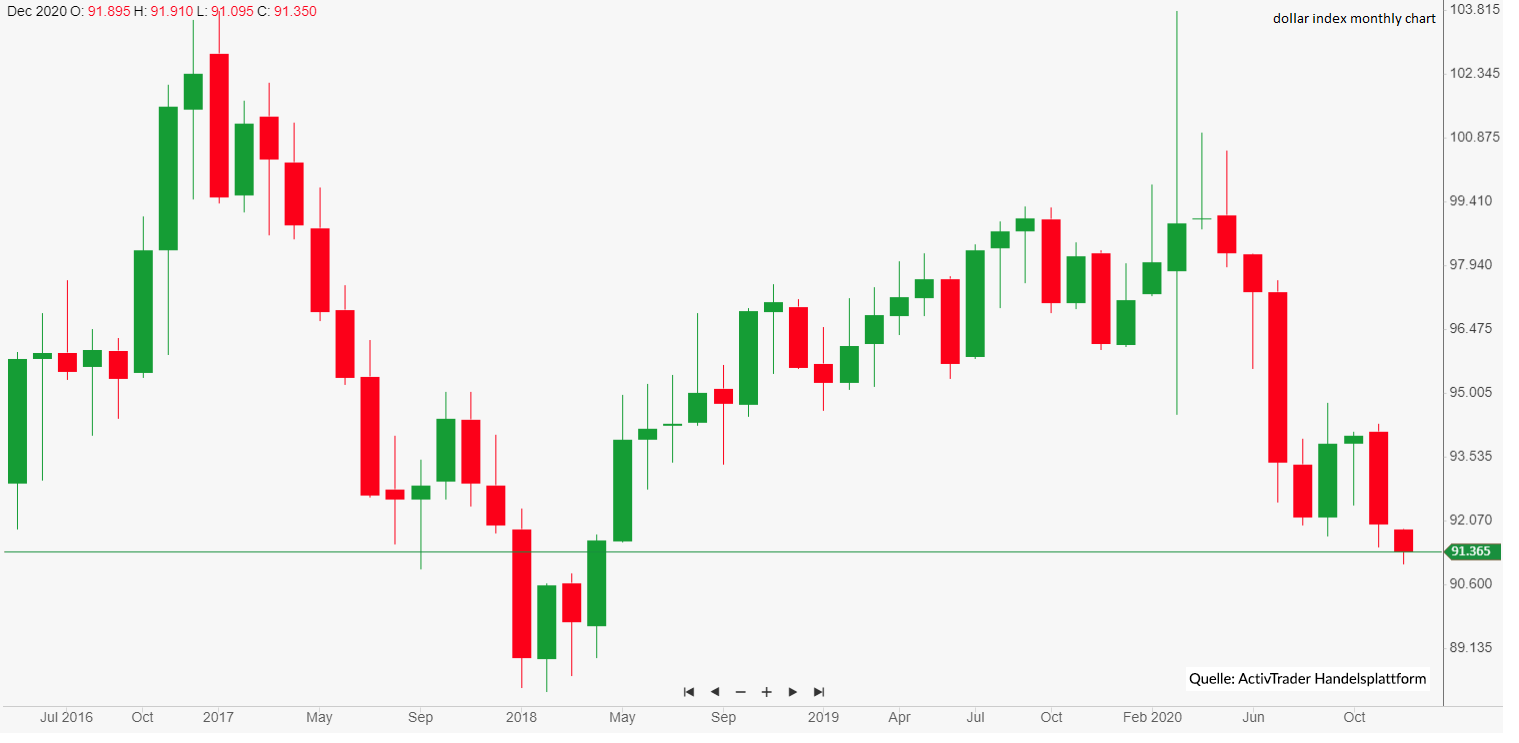Select the 'Apr' label on the time axis

[899, 717]
